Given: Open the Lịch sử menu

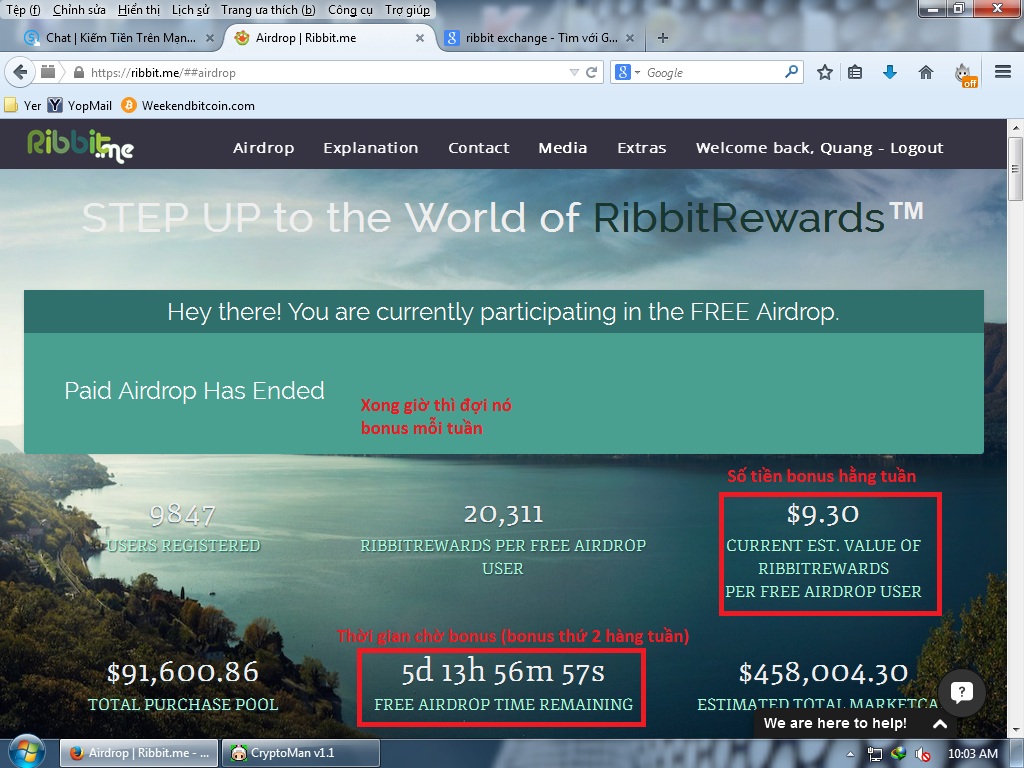Looking at the screenshot, I should point(191,10).
